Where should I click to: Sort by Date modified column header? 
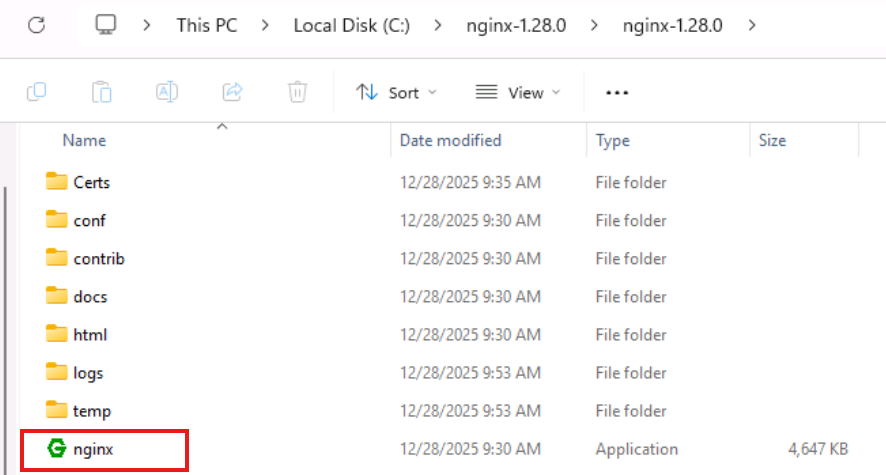(x=450, y=140)
